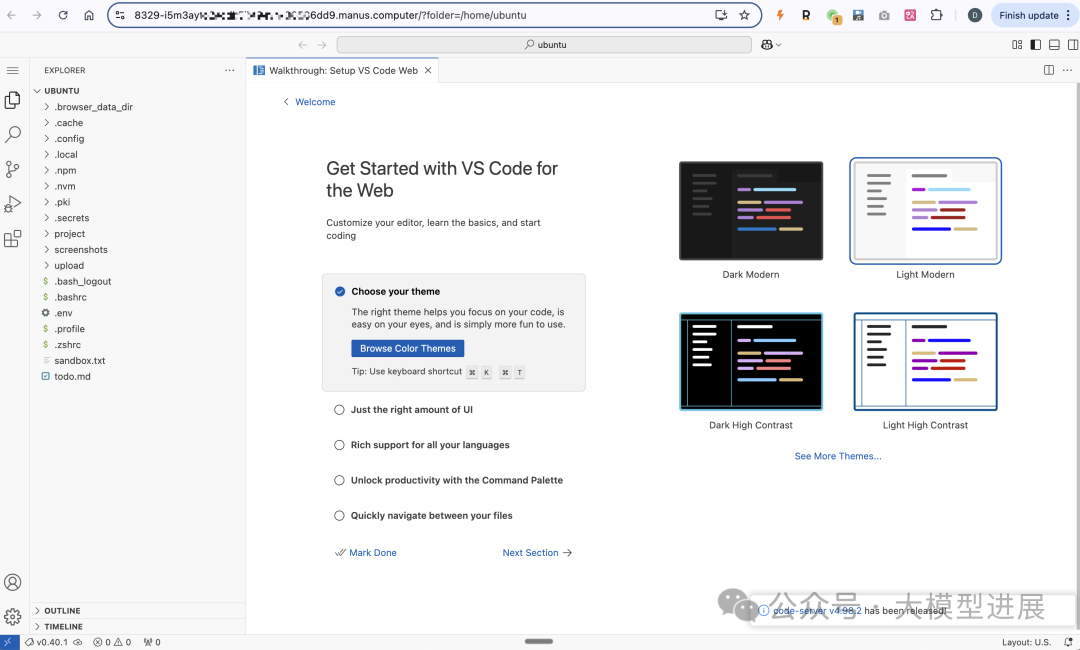Screen dimensions: 1080x650
Task: Click the Customize Layout icon
Action: click(x=1017, y=45)
